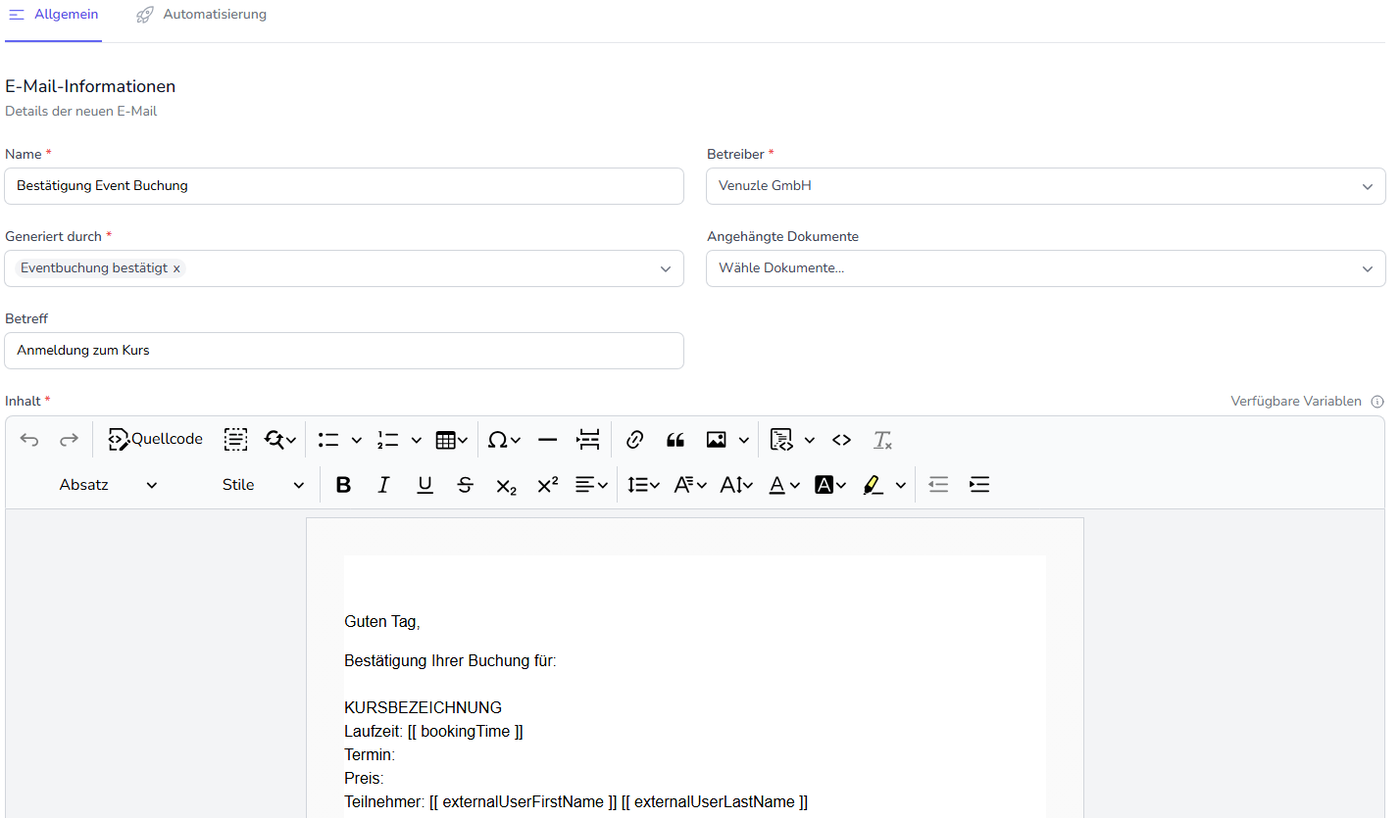Open the font color picker

pos(784,485)
